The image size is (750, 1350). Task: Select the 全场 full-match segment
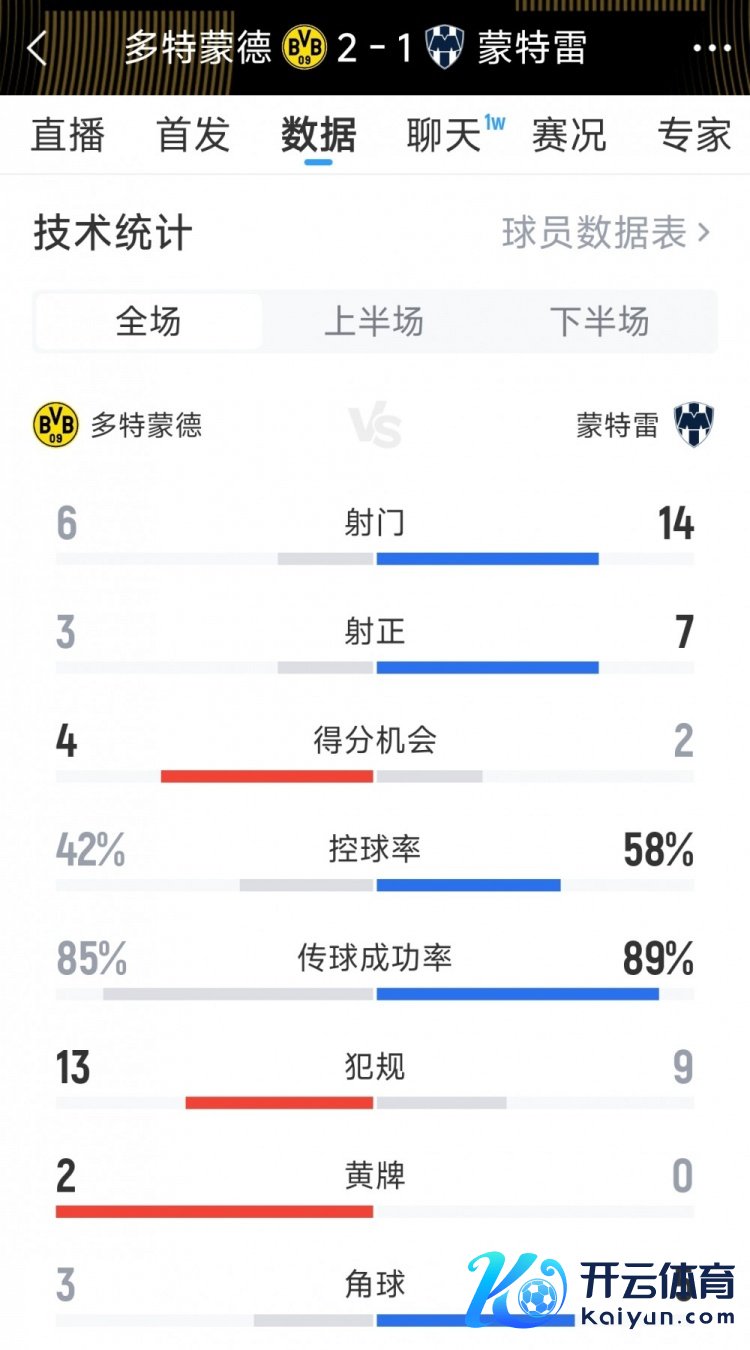click(x=149, y=322)
